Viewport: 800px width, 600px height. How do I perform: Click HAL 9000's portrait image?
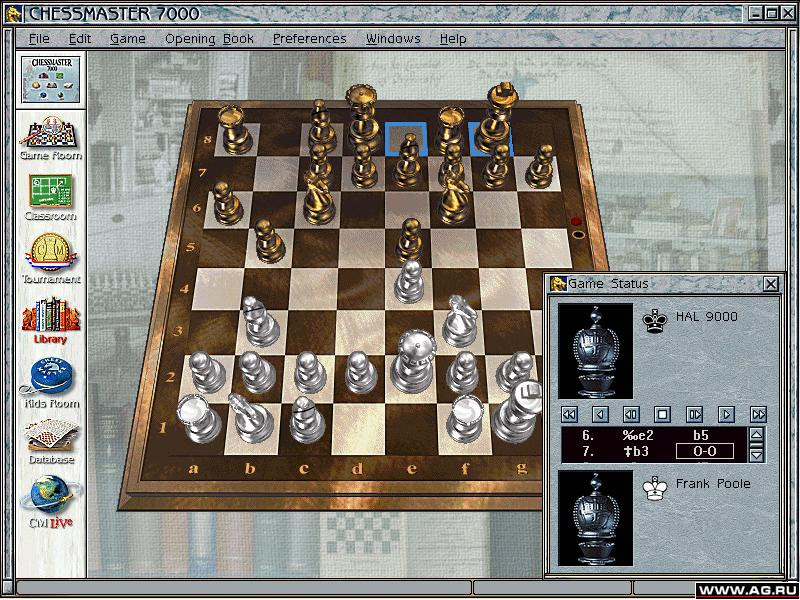tap(595, 351)
